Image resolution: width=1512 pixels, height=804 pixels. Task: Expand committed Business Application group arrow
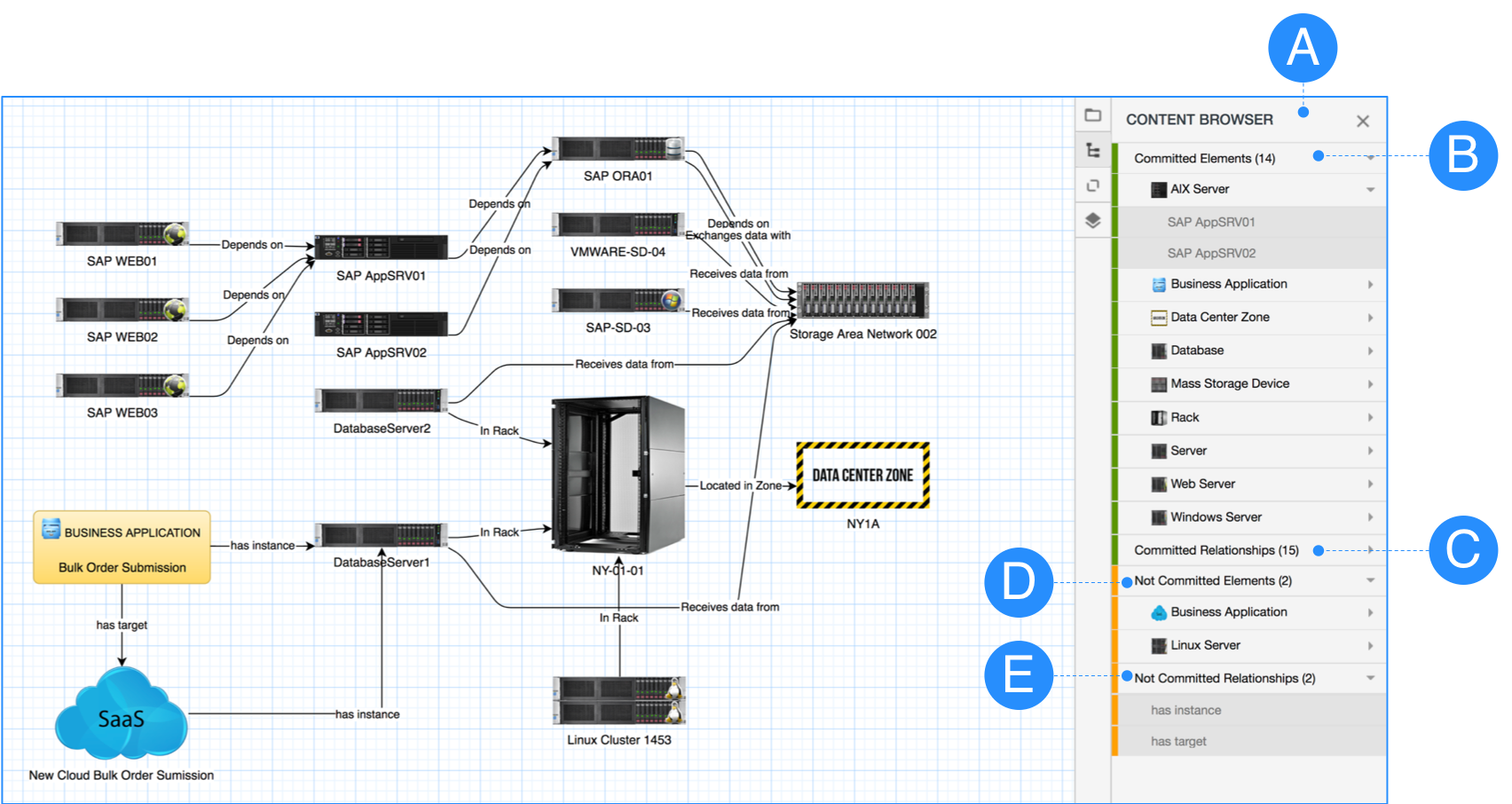(1371, 285)
